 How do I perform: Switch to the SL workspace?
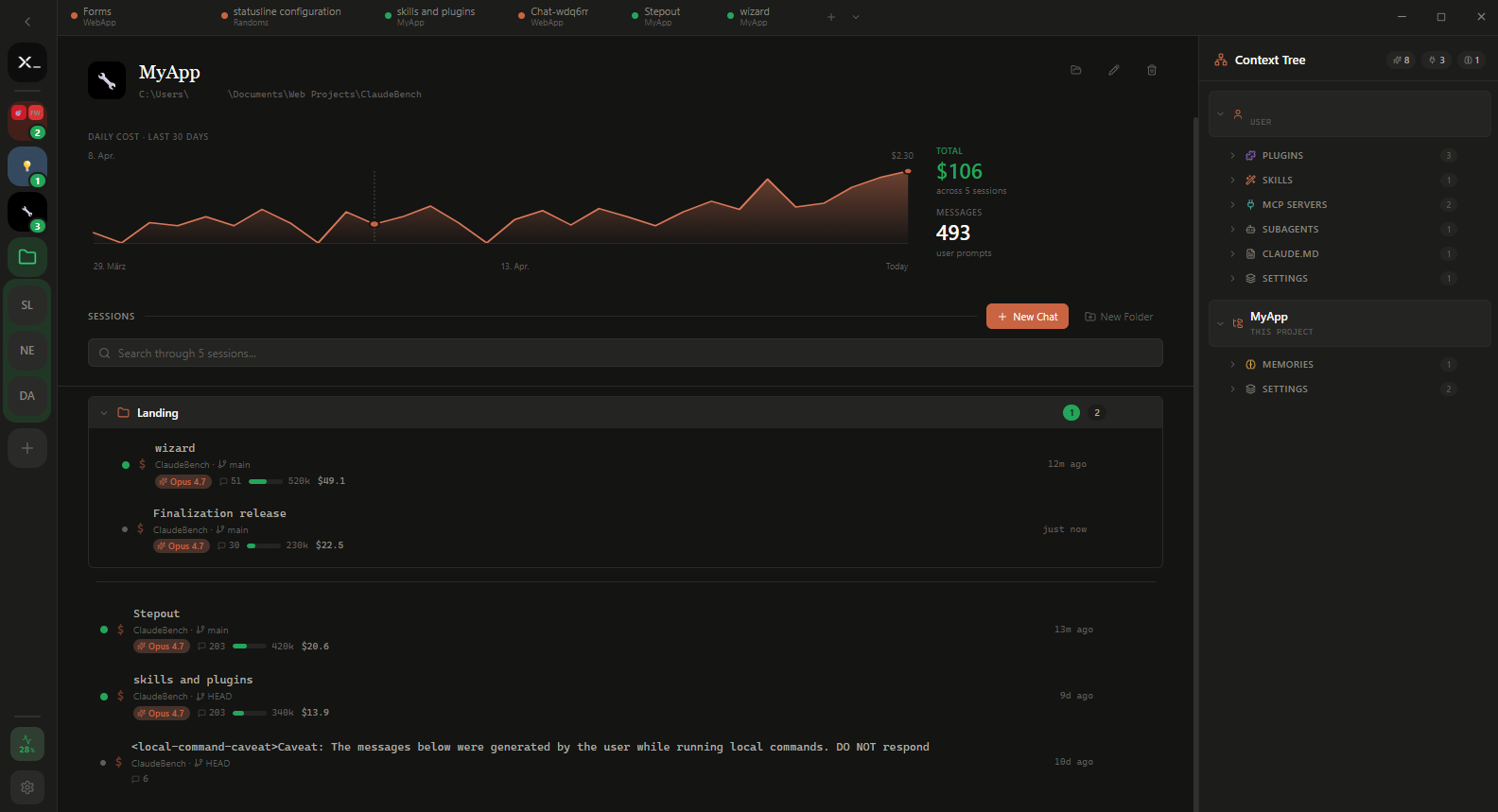tap(27, 305)
